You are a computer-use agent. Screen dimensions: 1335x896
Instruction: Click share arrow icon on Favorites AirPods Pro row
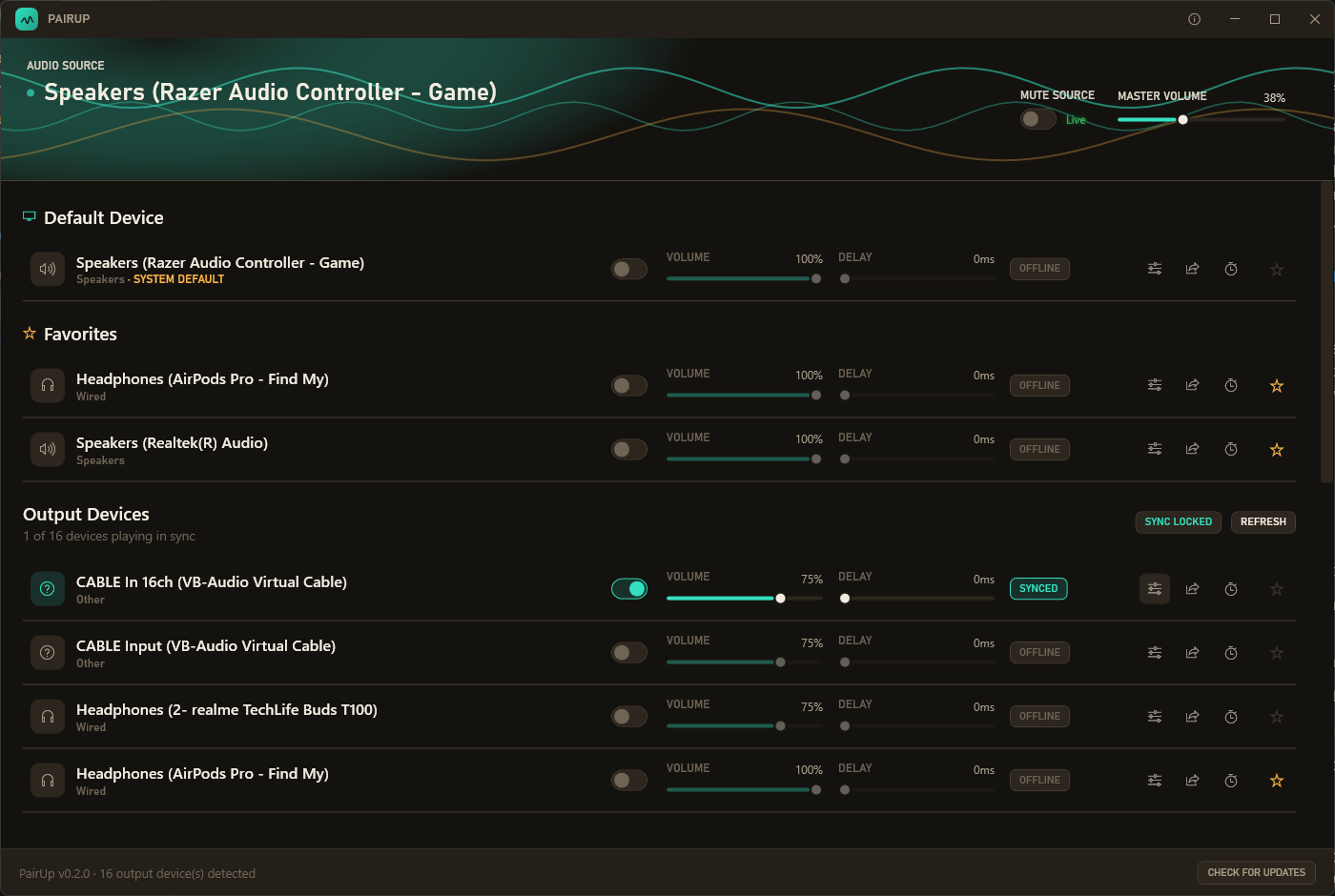pyautogui.click(x=1192, y=385)
